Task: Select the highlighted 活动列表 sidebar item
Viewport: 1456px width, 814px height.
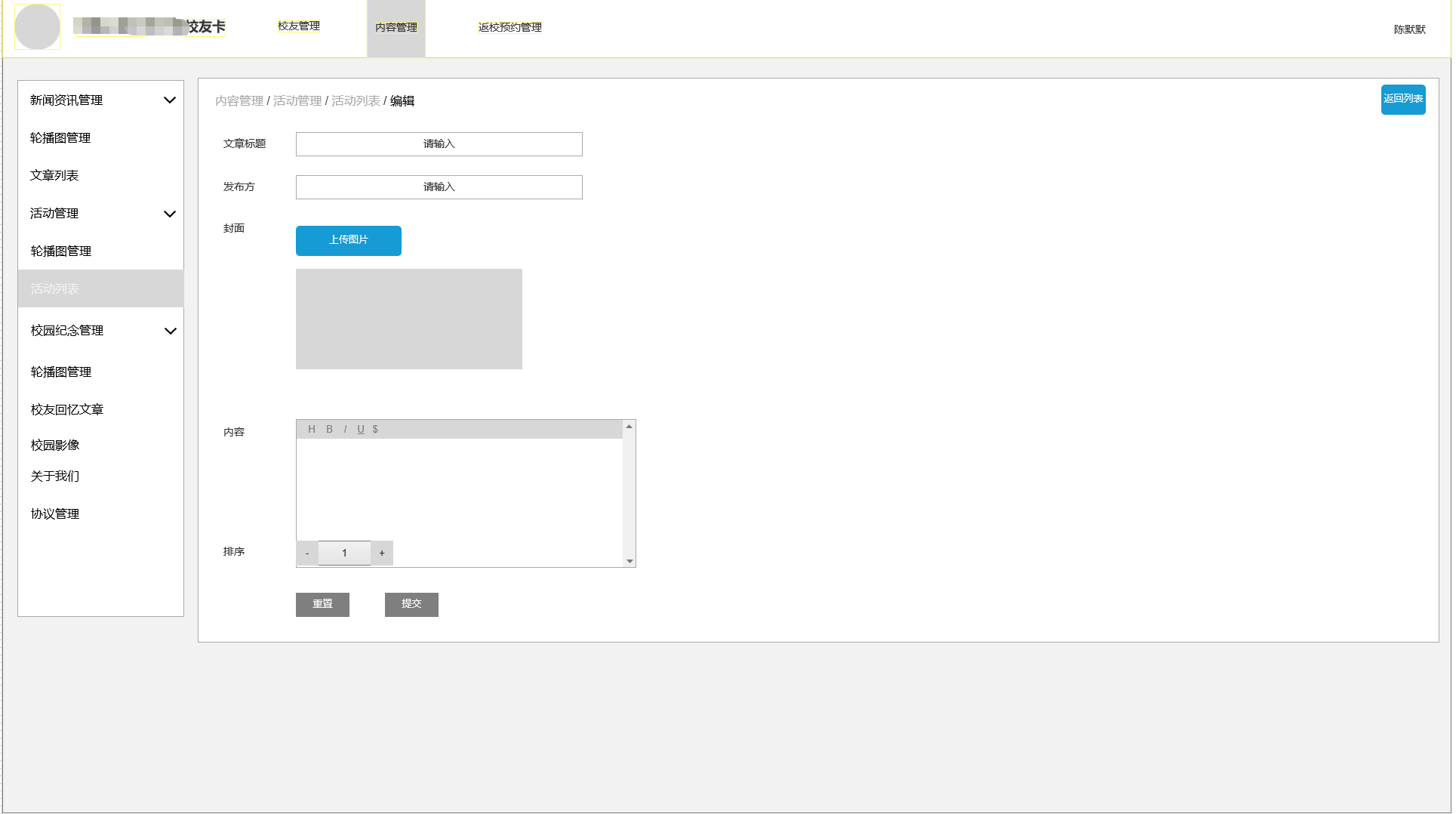Action: [100, 288]
